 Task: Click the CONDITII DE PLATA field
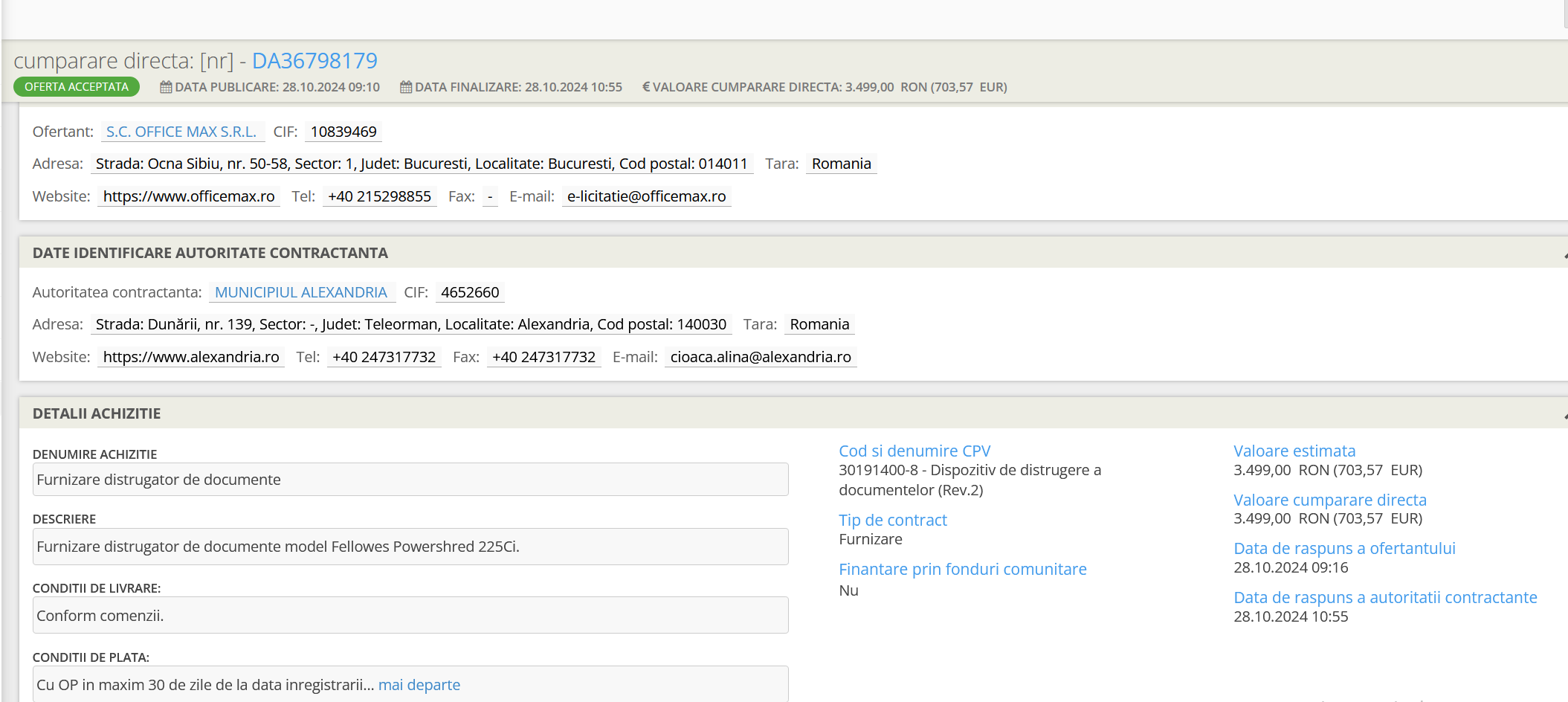click(x=410, y=684)
